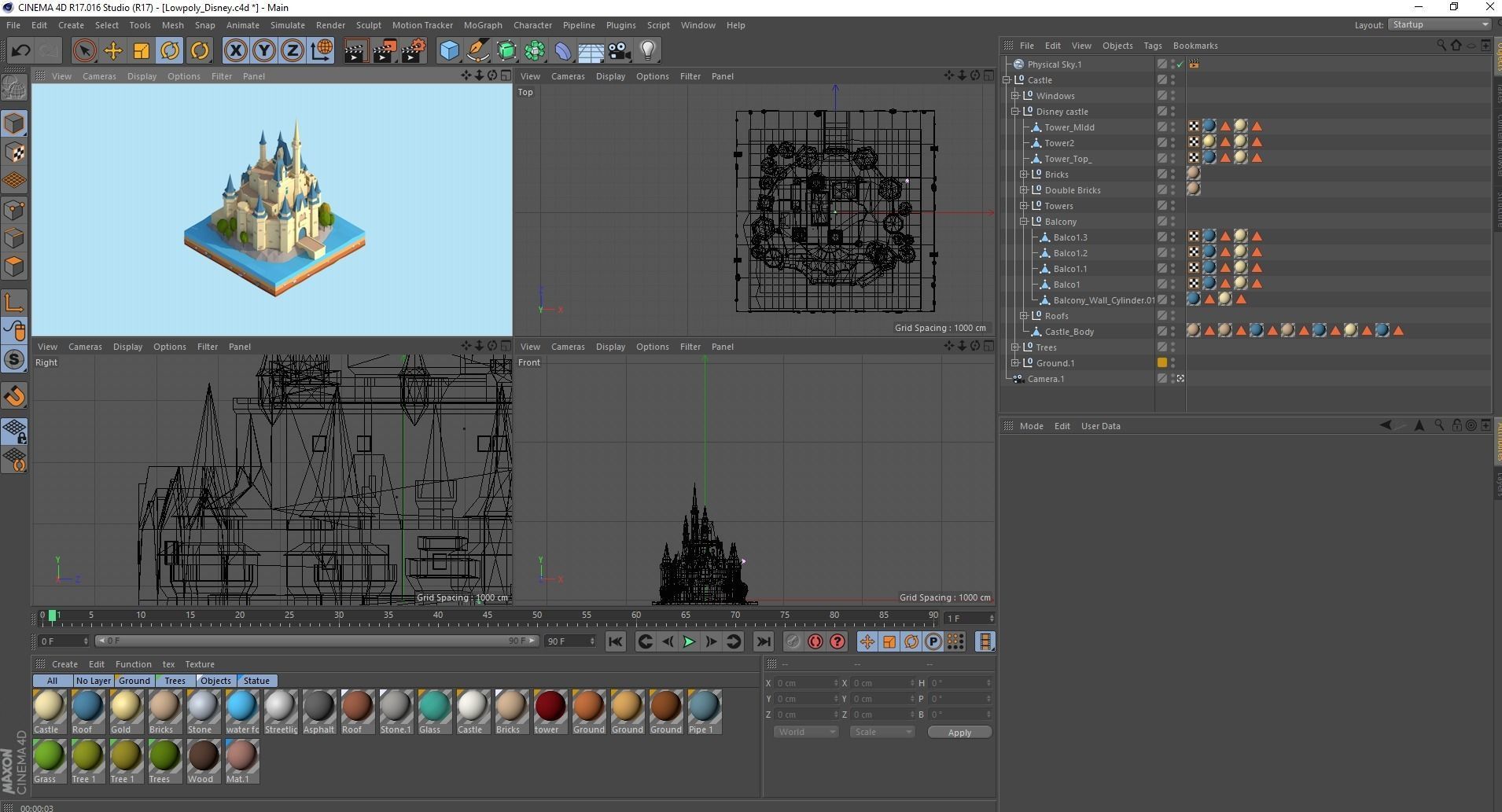Render active view clapperboard icon
The height and width of the screenshot is (812, 1502).
coord(355,51)
